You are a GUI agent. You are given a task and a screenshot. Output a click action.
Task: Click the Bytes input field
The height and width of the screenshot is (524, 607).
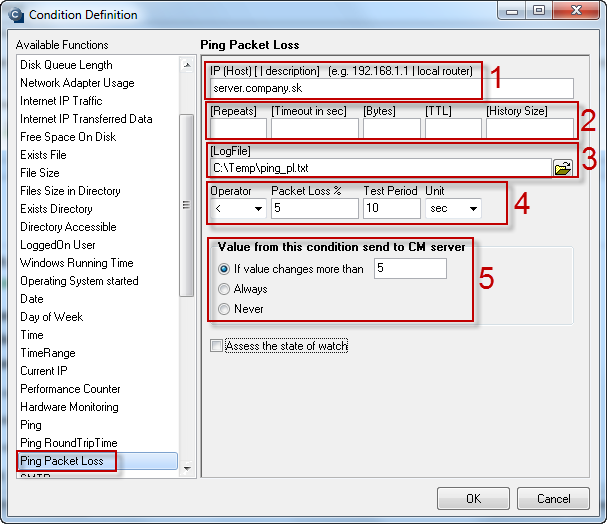tap(392, 128)
